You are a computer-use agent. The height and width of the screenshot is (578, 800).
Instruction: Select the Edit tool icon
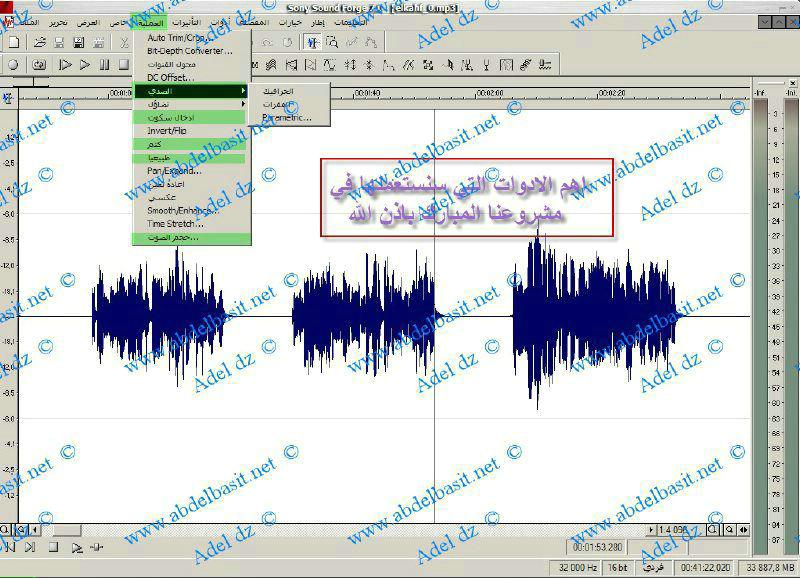coord(312,42)
